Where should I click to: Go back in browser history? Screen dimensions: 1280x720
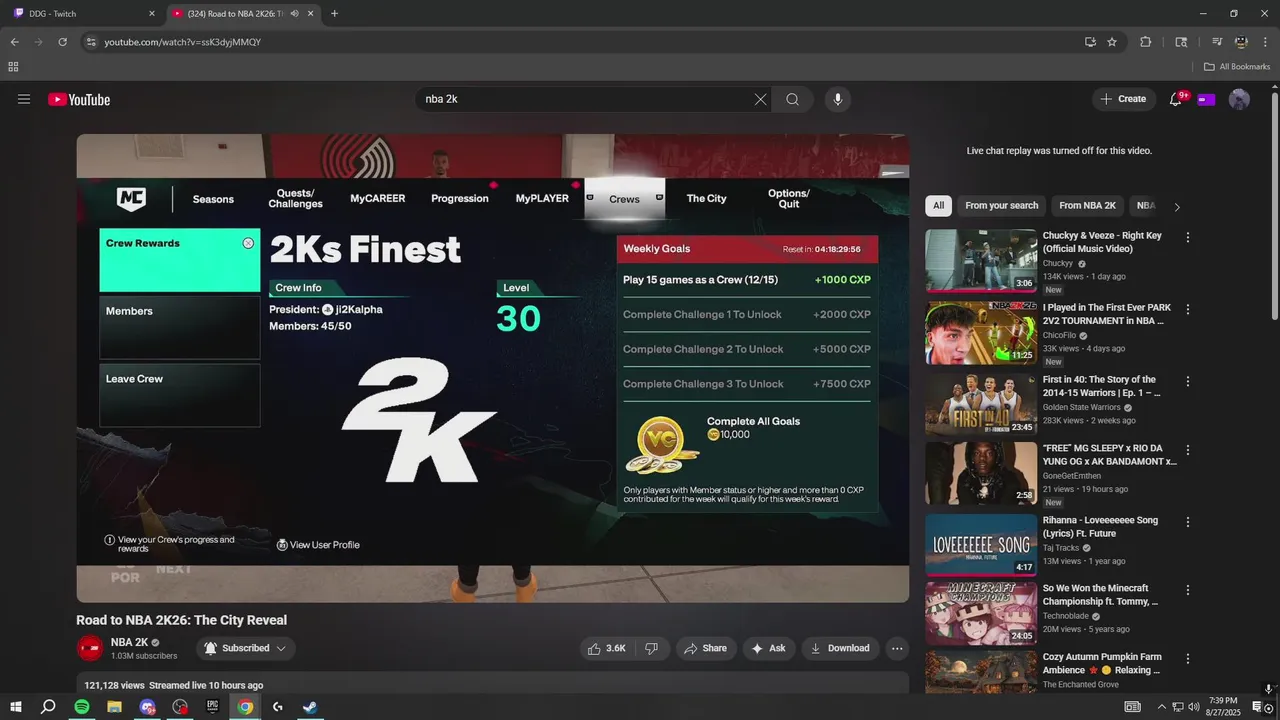point(15,42)
